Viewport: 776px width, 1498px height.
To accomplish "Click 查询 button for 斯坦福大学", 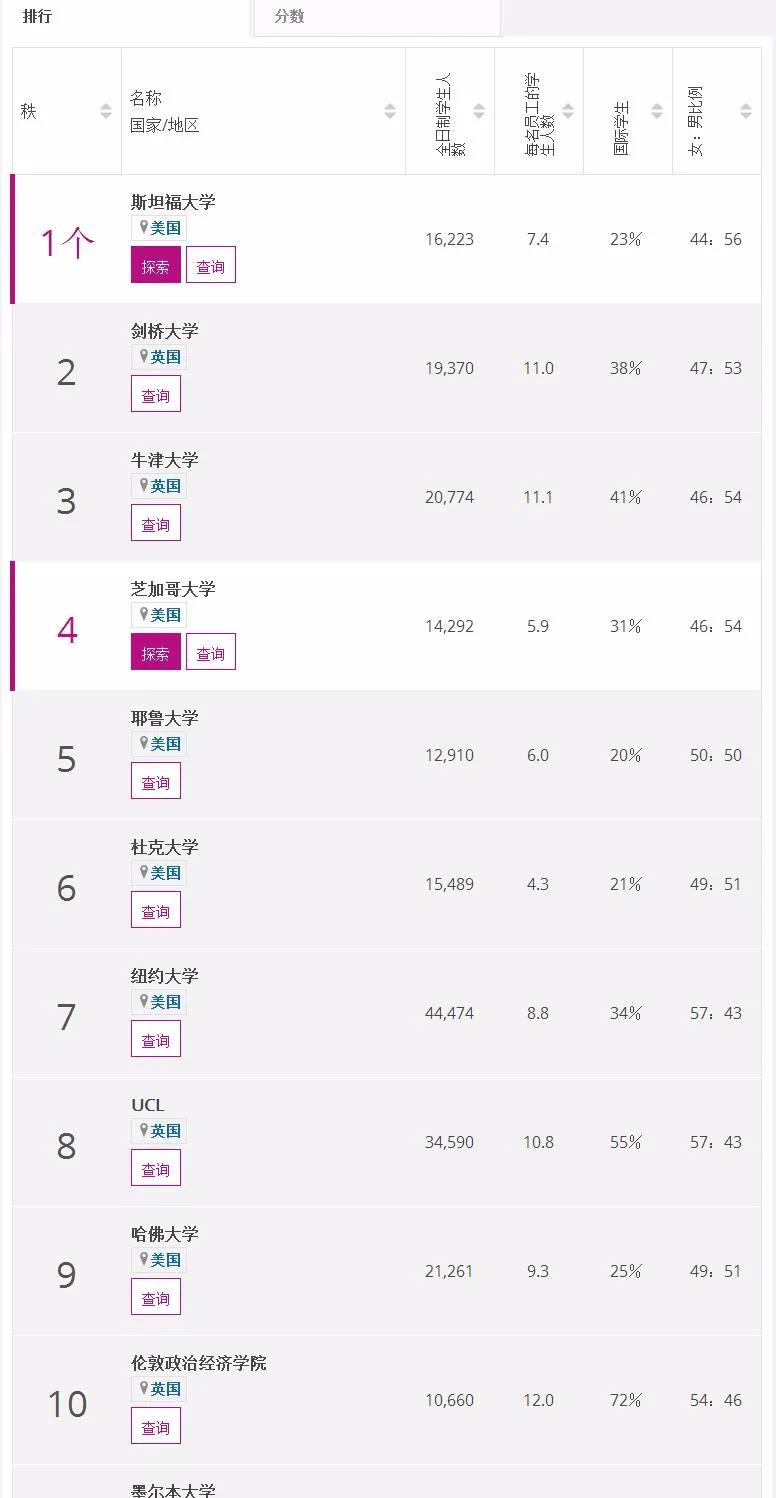I will [x=210, y=266].
